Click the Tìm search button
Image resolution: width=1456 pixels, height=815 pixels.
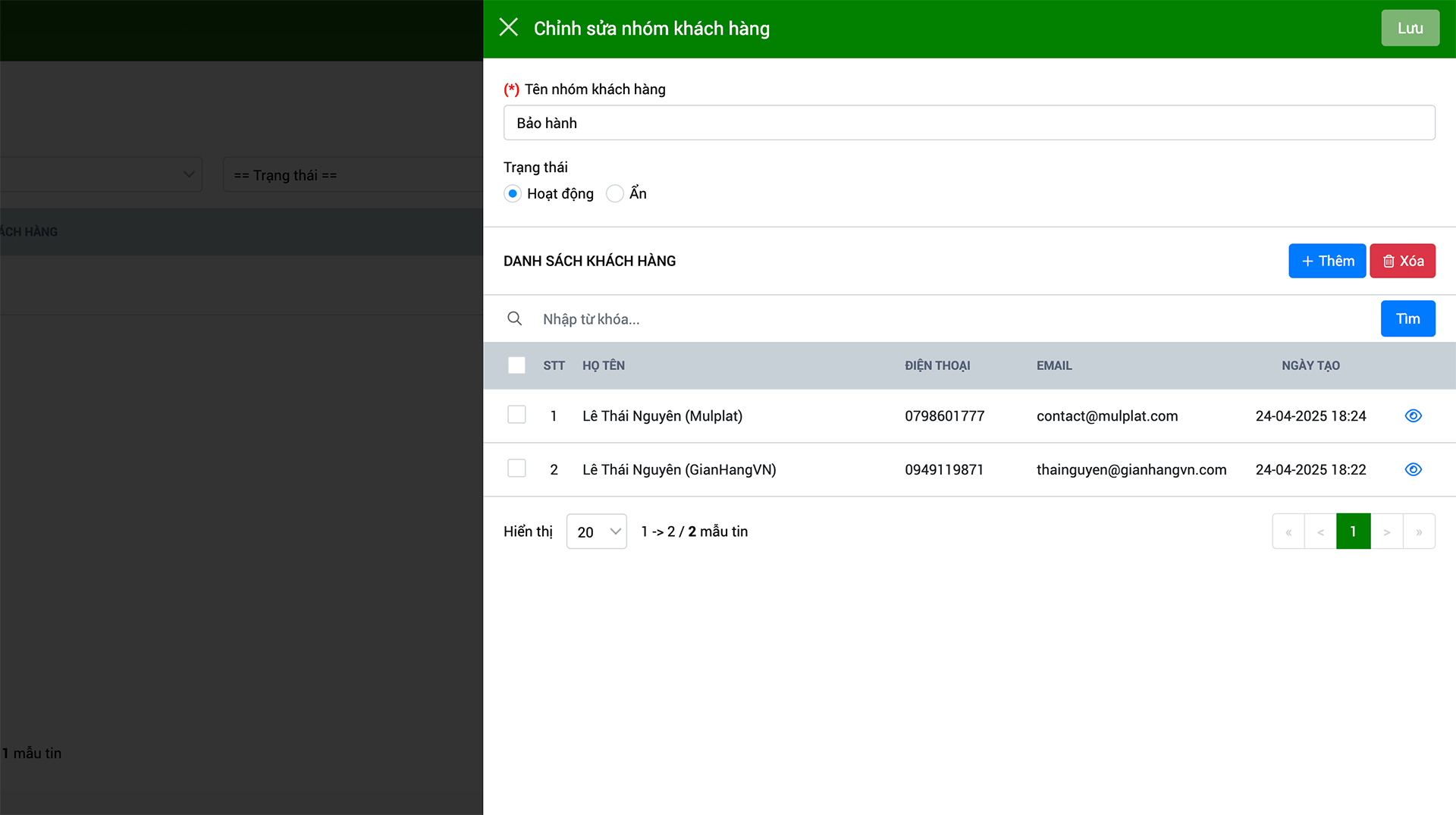pyautogui.click(x=1407, y=318)
